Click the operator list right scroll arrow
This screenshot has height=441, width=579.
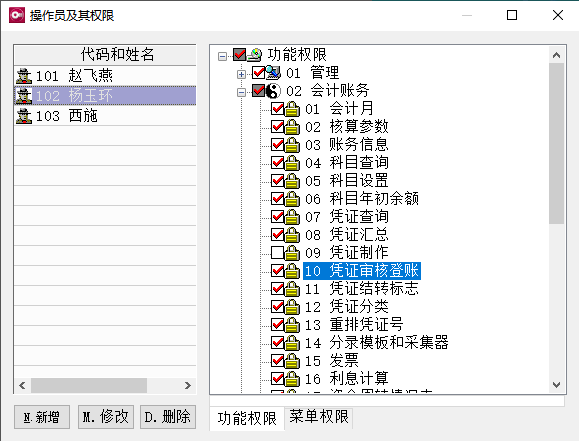pyautogui.click(x=188, y=386)
